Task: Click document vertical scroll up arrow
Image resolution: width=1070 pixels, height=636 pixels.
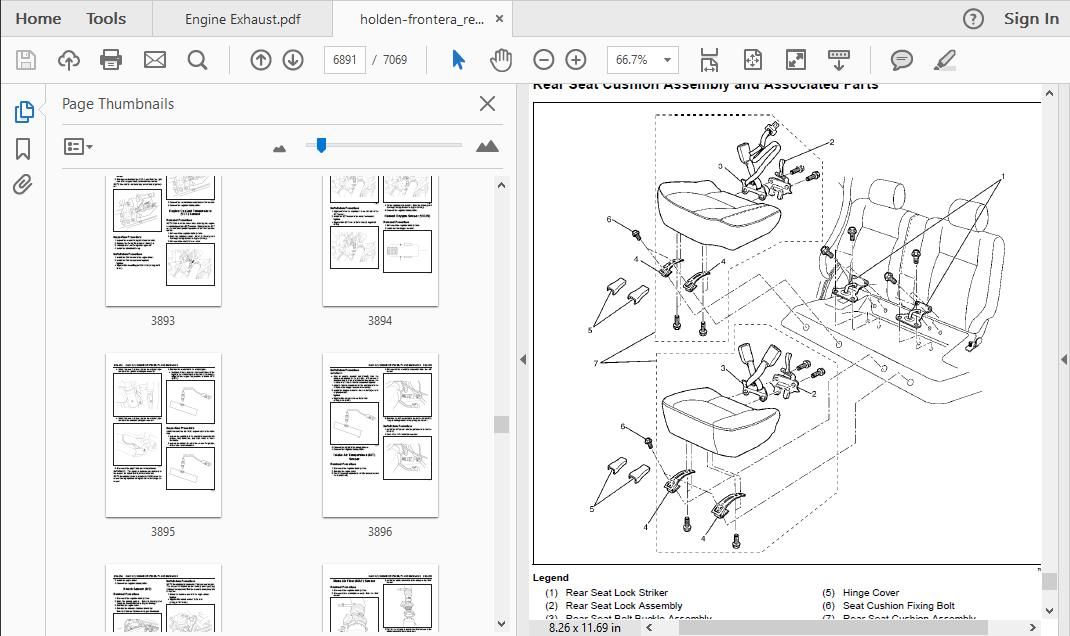Action: point(1050,93)
